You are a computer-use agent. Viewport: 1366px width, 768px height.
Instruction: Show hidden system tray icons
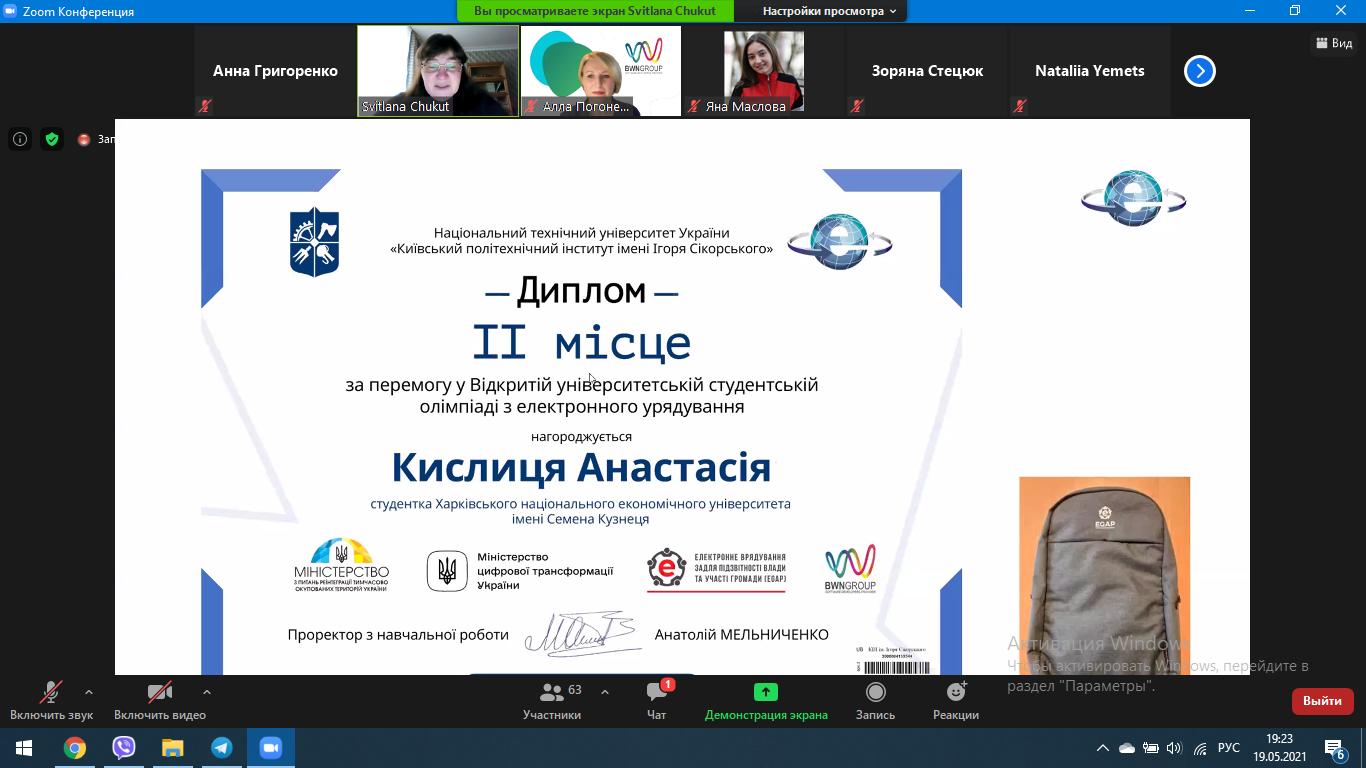(1103, 748)
